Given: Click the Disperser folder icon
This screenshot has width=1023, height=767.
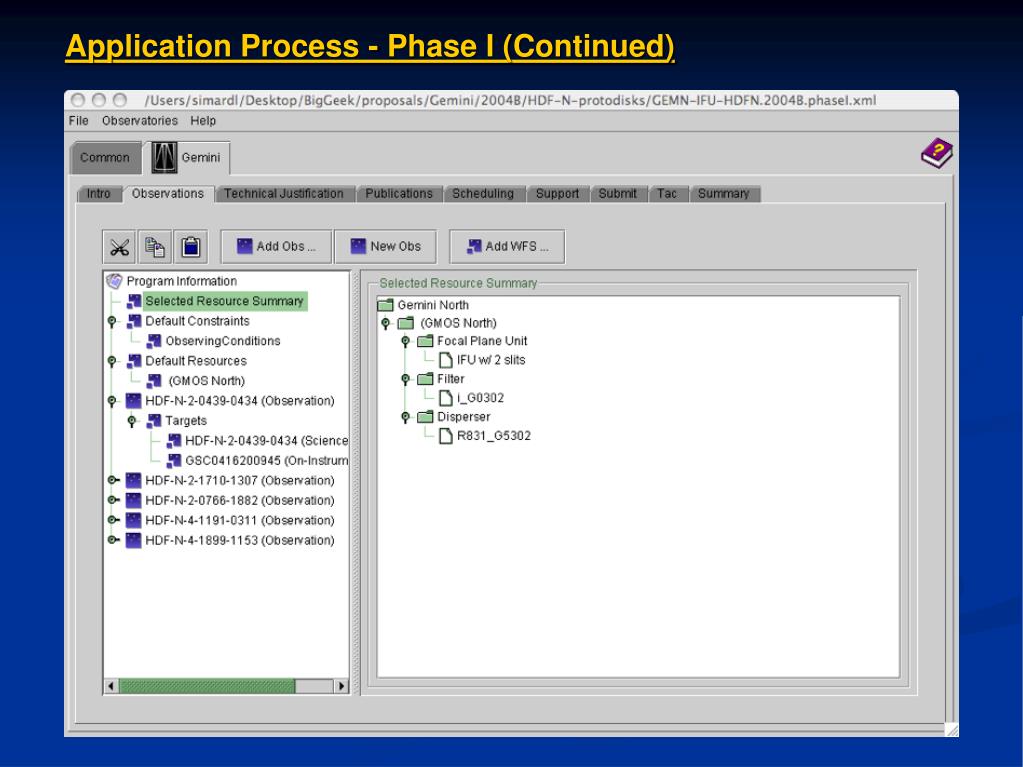Looking at the screenshot, I should pyautogui.click(x=425, y=416).
